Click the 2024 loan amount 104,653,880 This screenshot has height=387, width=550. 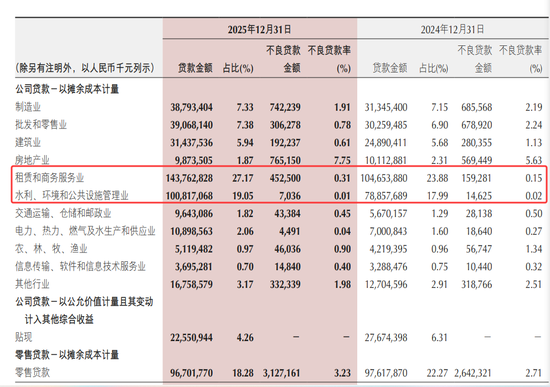click(x=384, y=178)
